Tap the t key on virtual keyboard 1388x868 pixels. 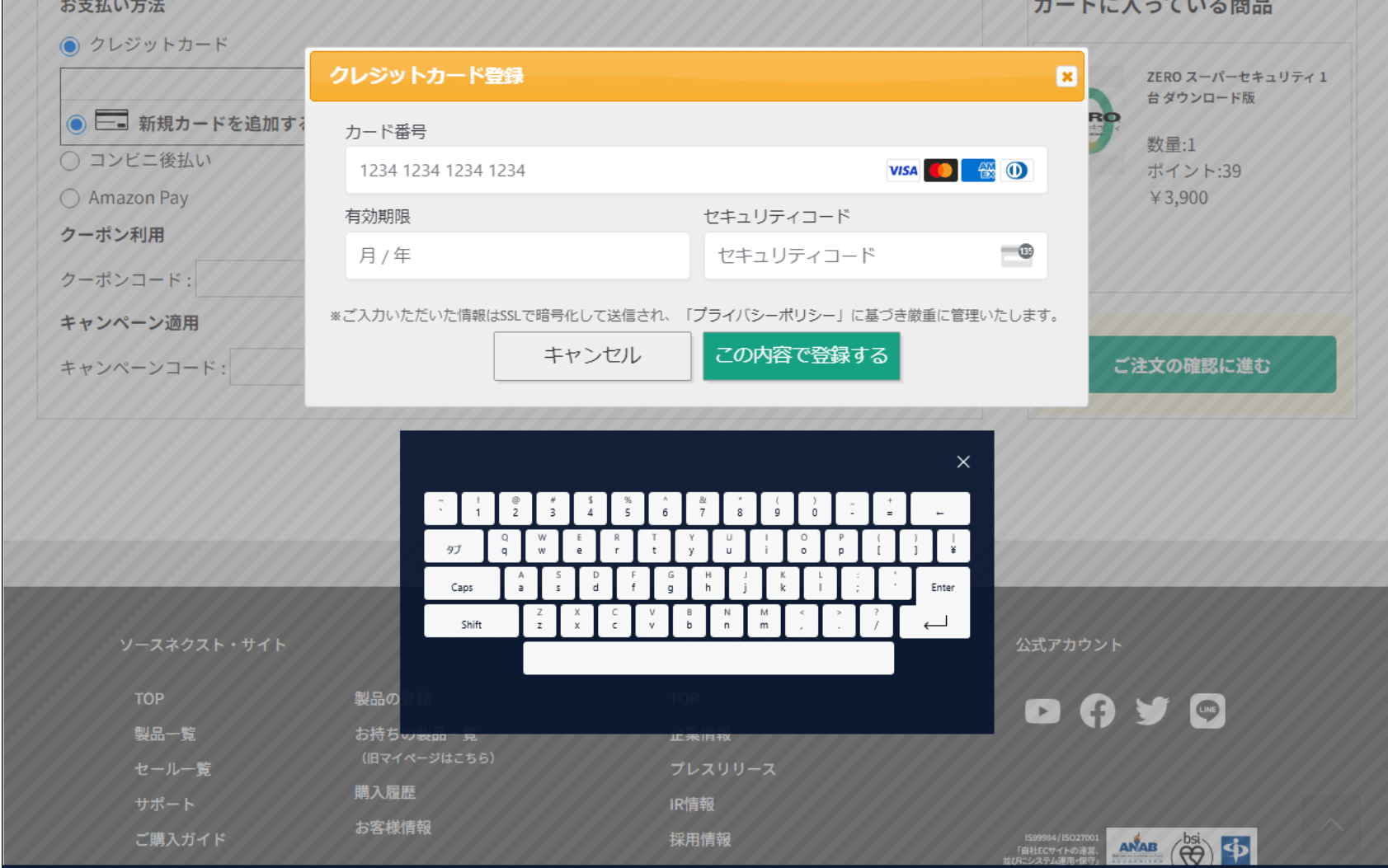[654, 546]
